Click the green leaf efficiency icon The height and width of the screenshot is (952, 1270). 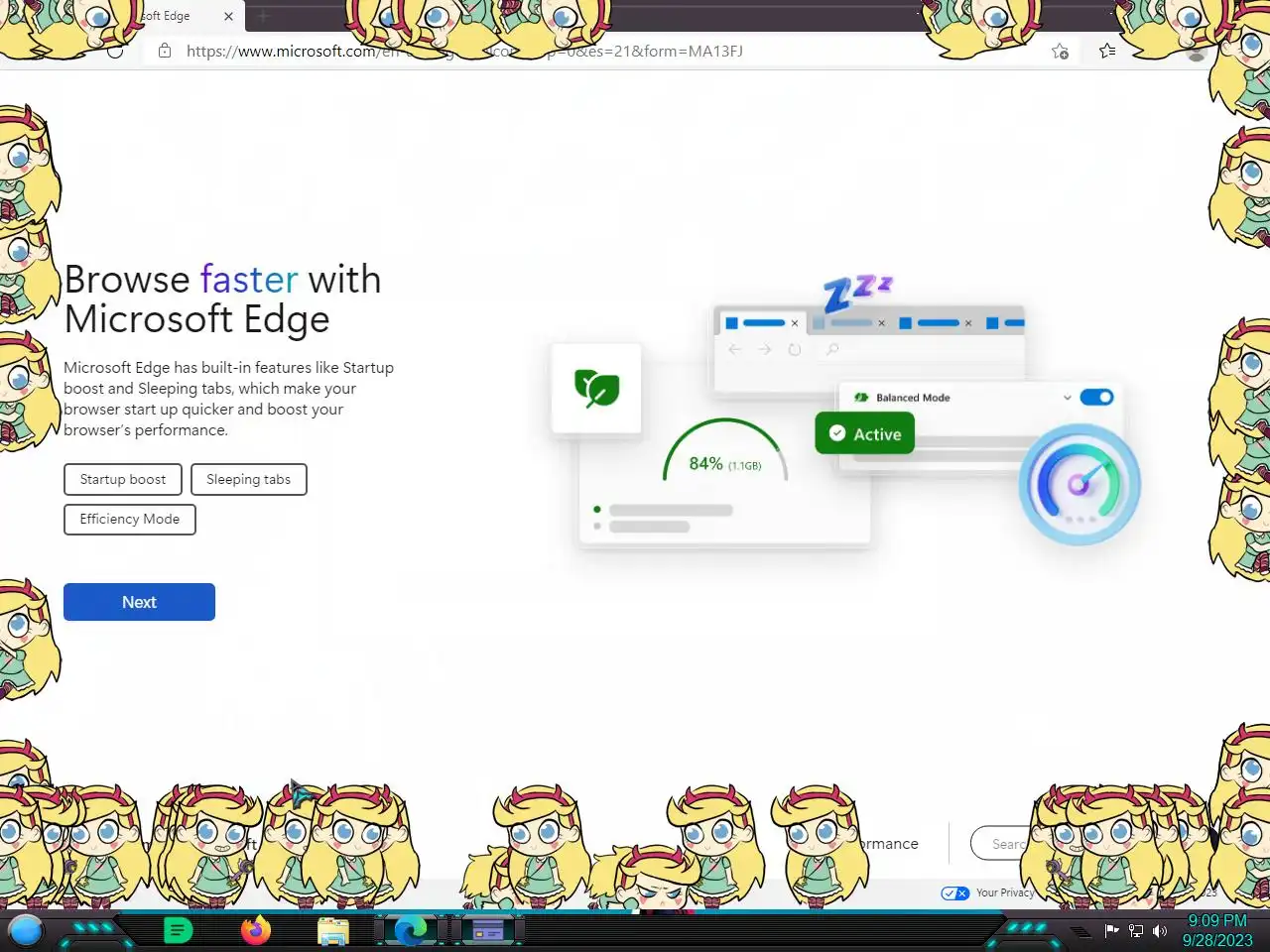[596, 388]
